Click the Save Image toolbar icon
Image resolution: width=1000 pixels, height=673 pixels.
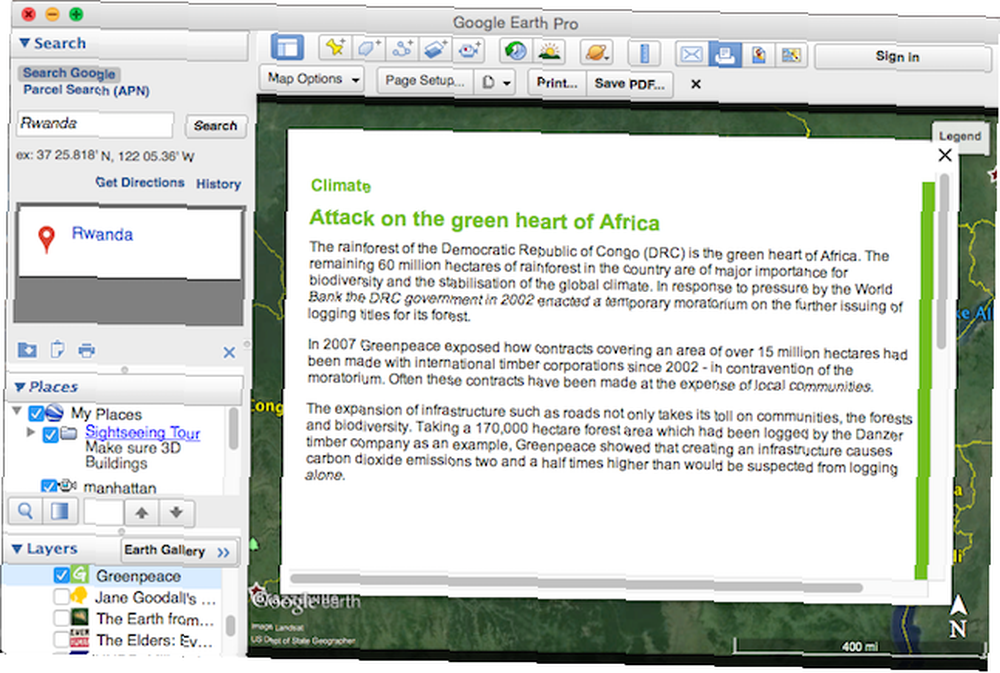(x=758, y=55)
